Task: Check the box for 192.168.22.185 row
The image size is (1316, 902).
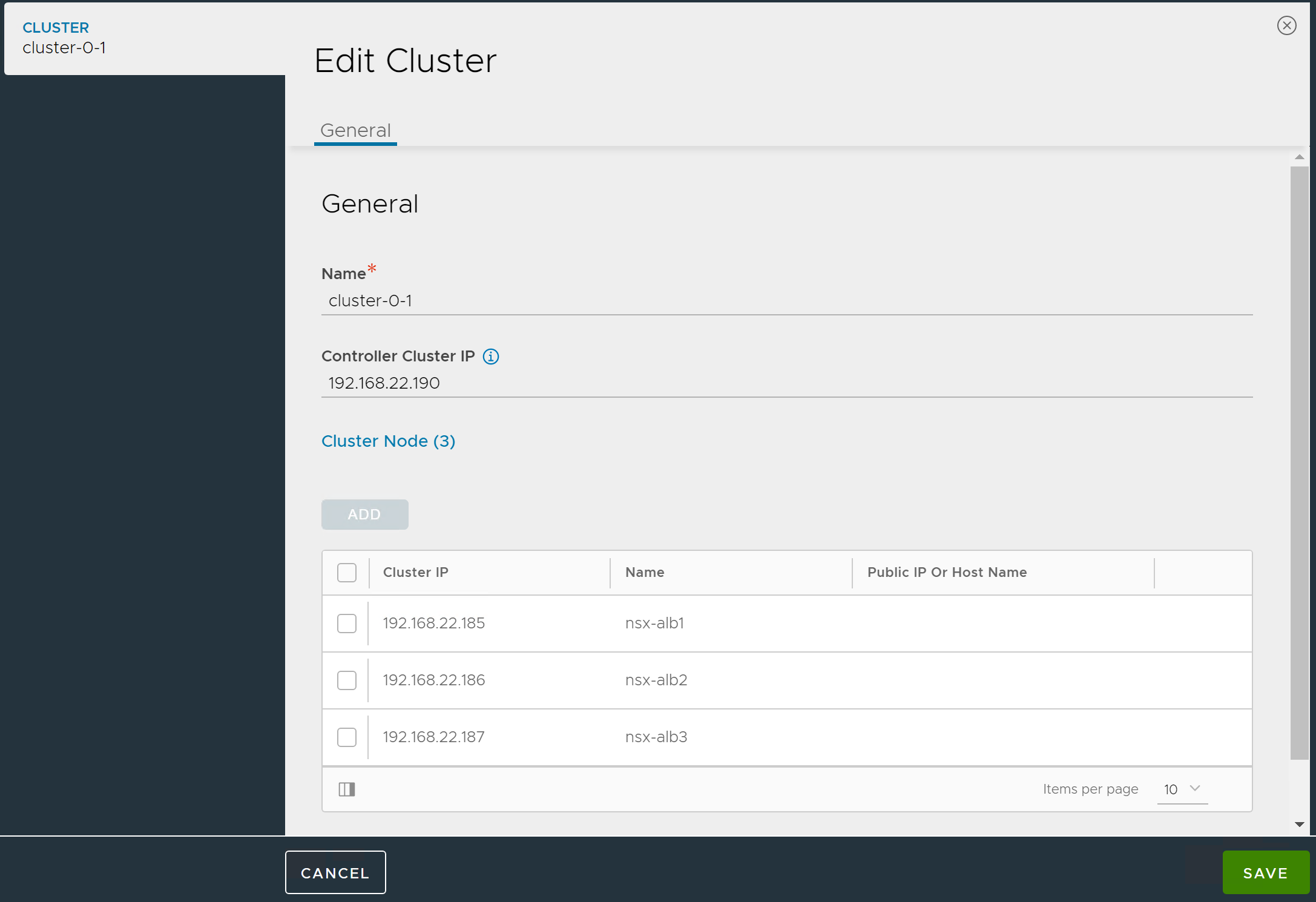Action: 347,624
